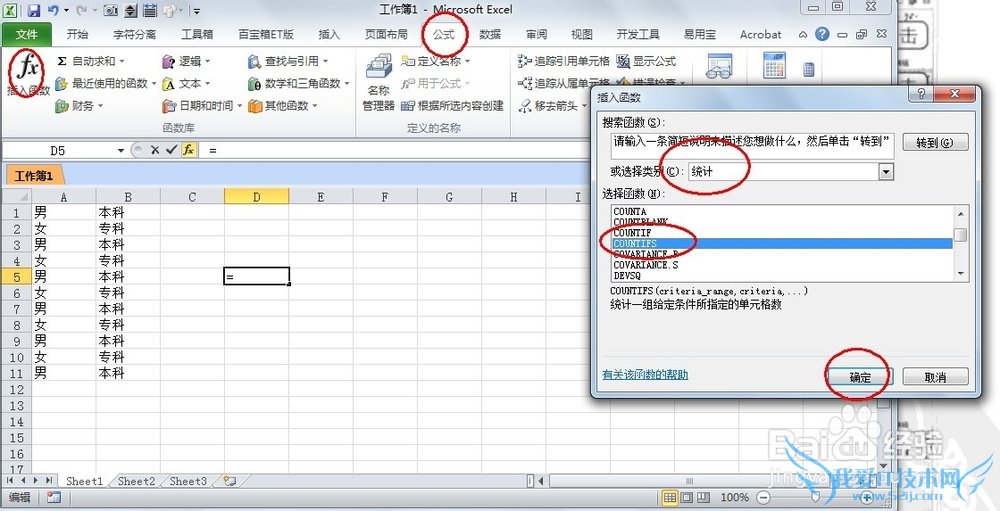Screen dimensions: 1000x511
Task: Click the Save icon in quick access toolbar
Action: click(33, 10)
